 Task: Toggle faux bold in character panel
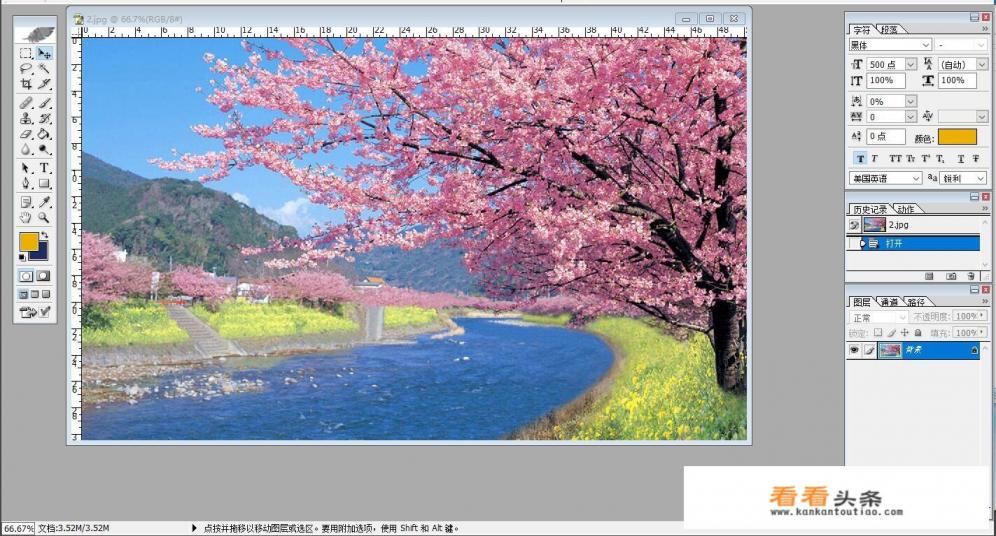point(860,159)
